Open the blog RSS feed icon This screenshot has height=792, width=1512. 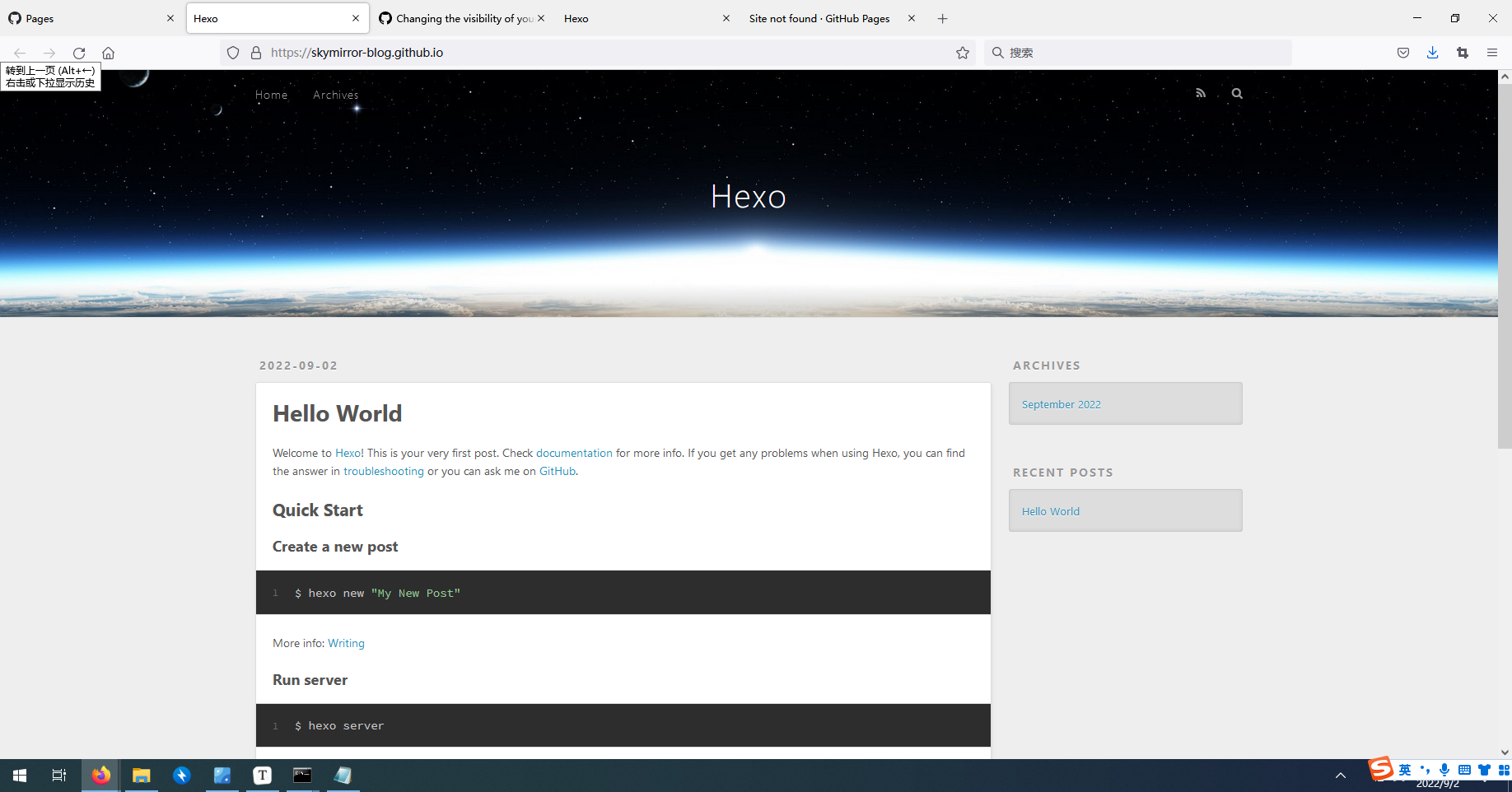1201,93
